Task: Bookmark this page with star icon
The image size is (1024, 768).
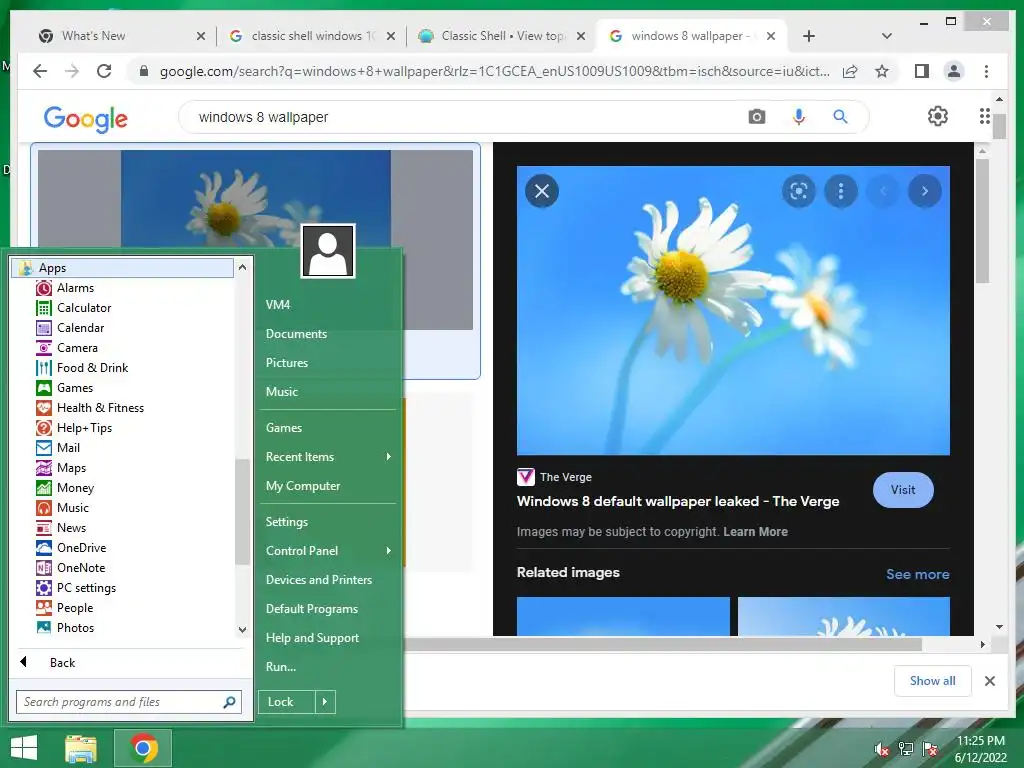Action: (882, 71)
